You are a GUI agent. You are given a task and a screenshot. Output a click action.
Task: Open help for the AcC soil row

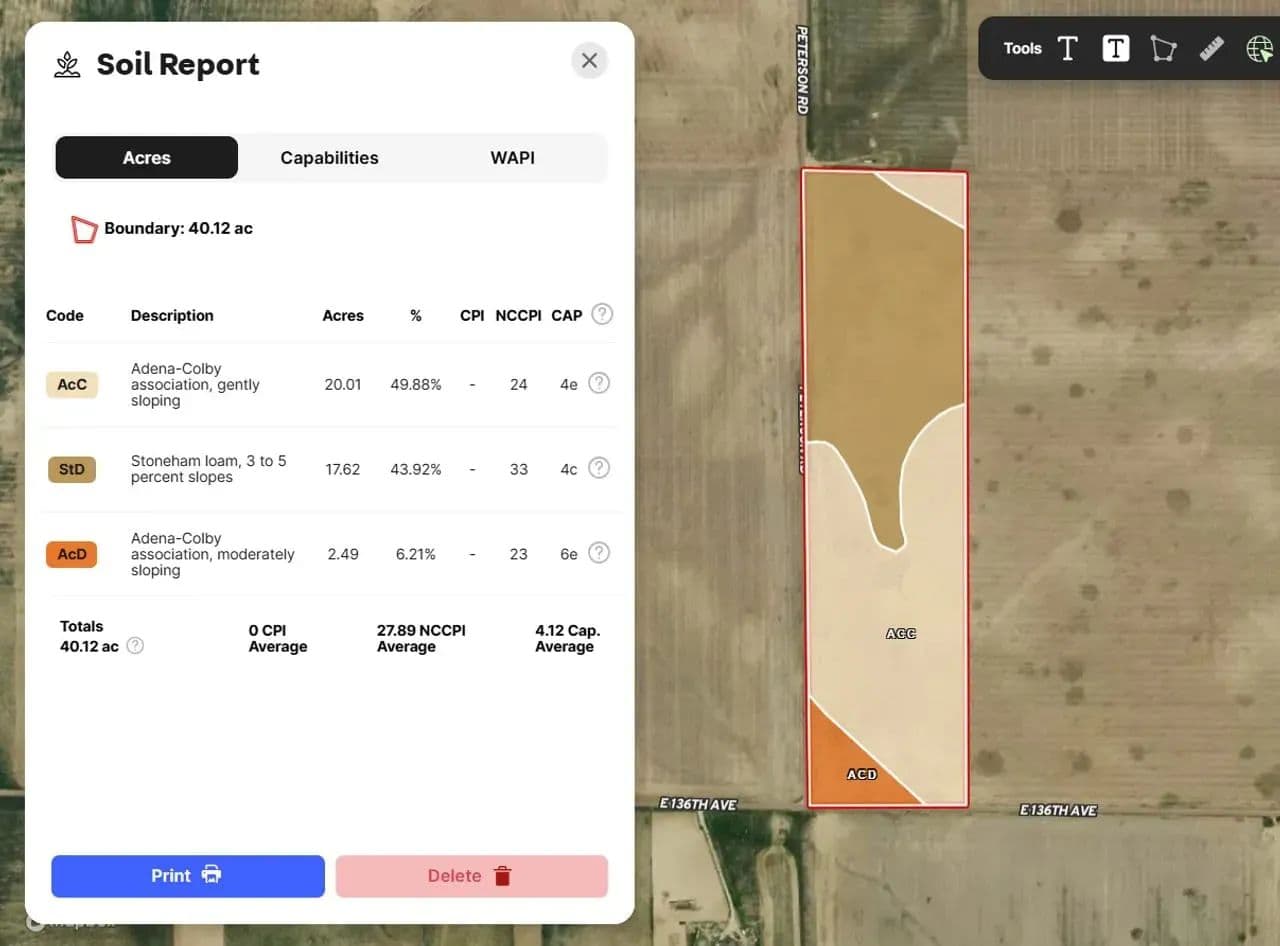[x=599, y=383]
